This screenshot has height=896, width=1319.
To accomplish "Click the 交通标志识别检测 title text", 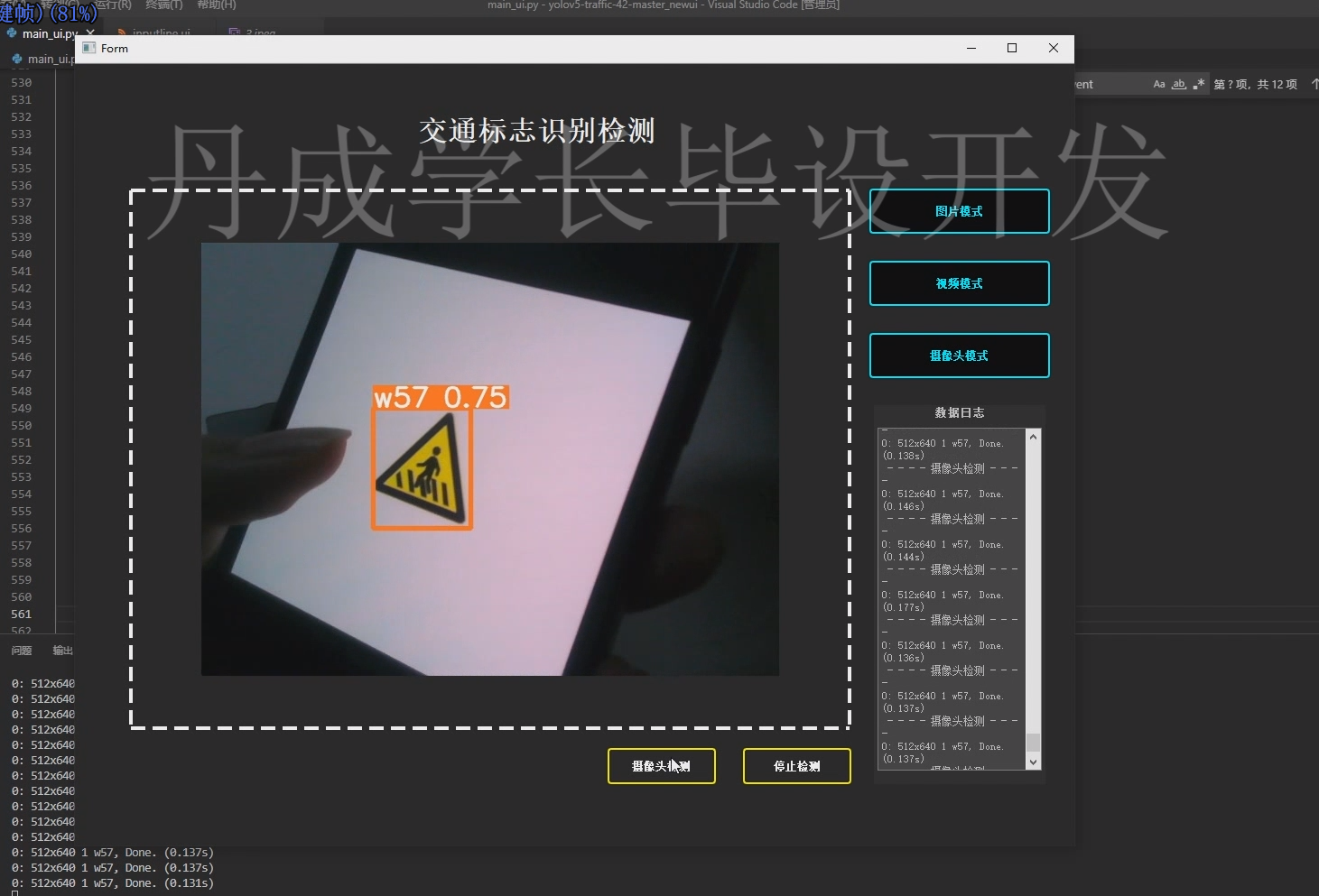I will tap(537, 131).
